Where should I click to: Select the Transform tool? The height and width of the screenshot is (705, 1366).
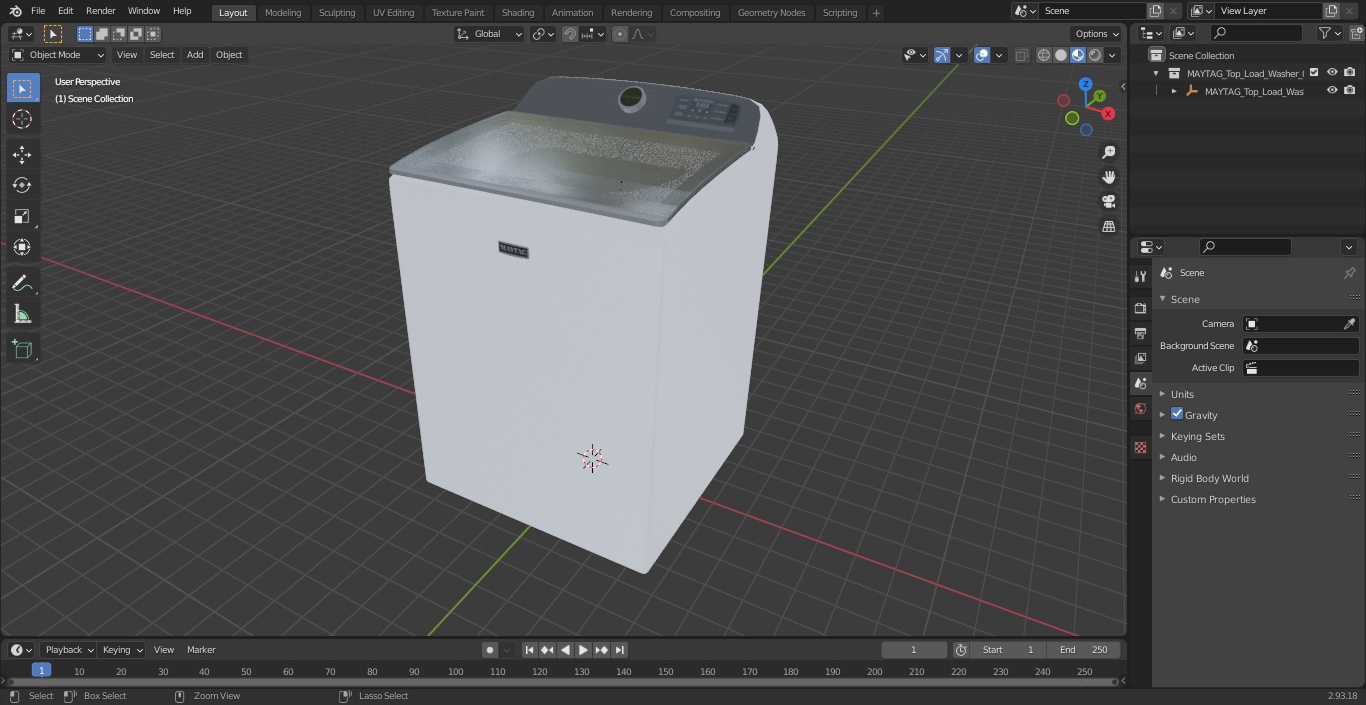click(x=22, y=247)
